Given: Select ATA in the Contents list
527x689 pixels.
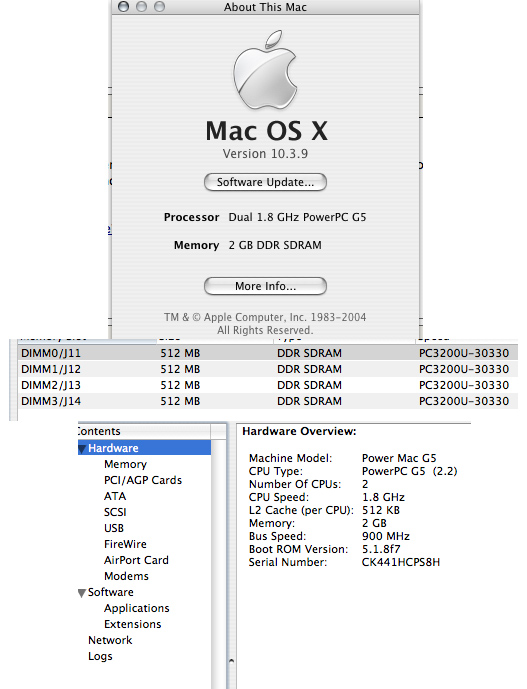Looking at the screenshot, I should pos(115,496).
